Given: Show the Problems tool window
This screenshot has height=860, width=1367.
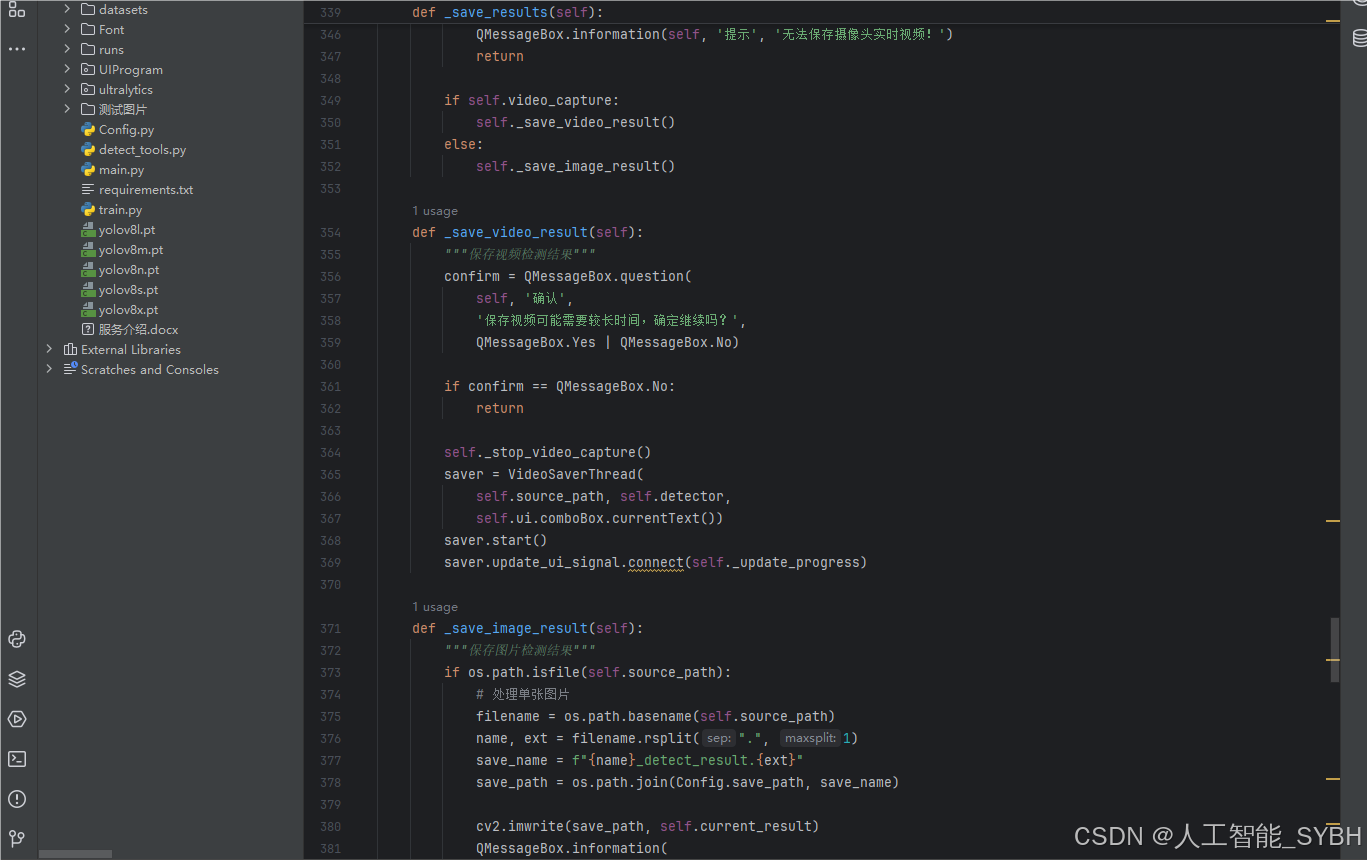Looking at the screenshot, I should (x=17, y=799).
